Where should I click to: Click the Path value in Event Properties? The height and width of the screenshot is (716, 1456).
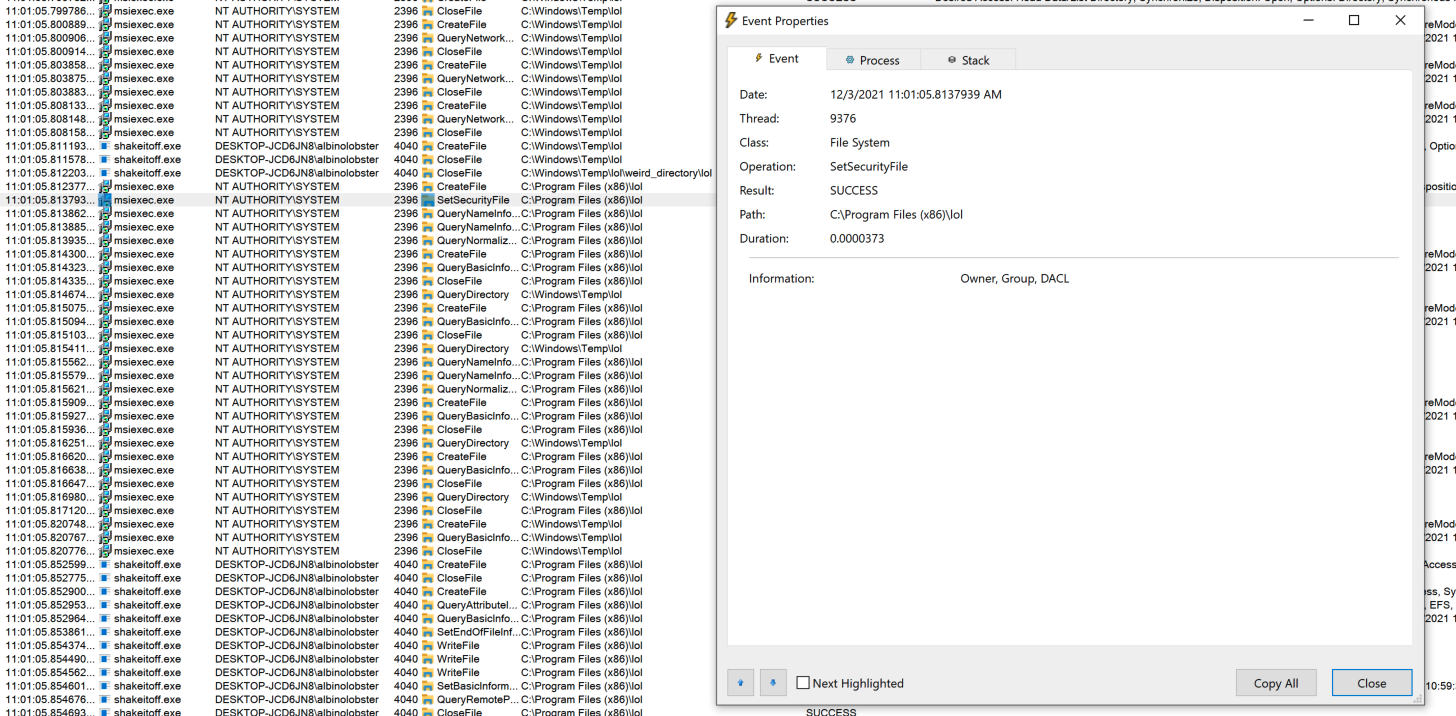(x=896, y=215)
